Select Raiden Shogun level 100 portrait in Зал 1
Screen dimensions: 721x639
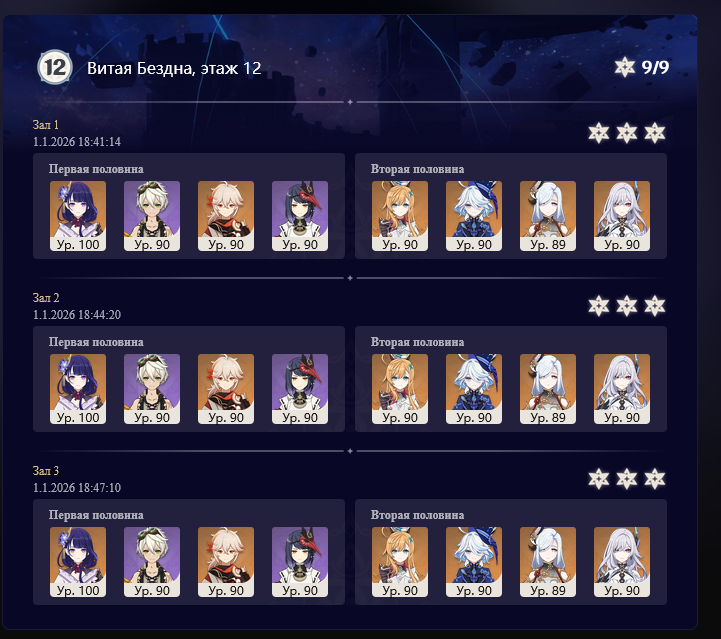click(78, 216)
